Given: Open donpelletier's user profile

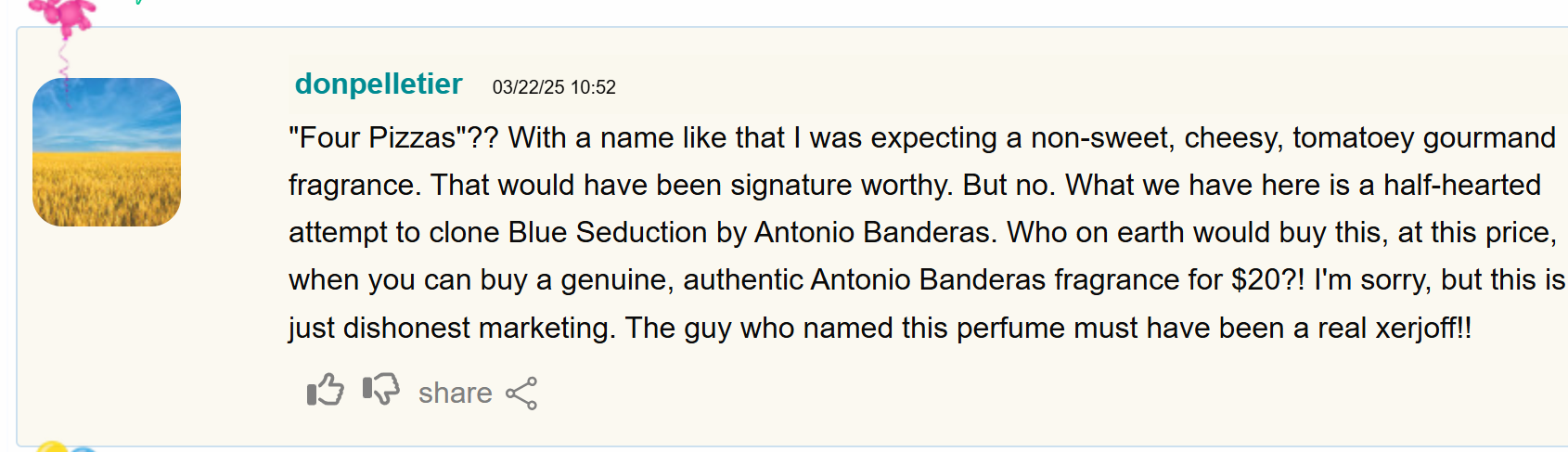Looking at the screenshot, I should (378, 84).
